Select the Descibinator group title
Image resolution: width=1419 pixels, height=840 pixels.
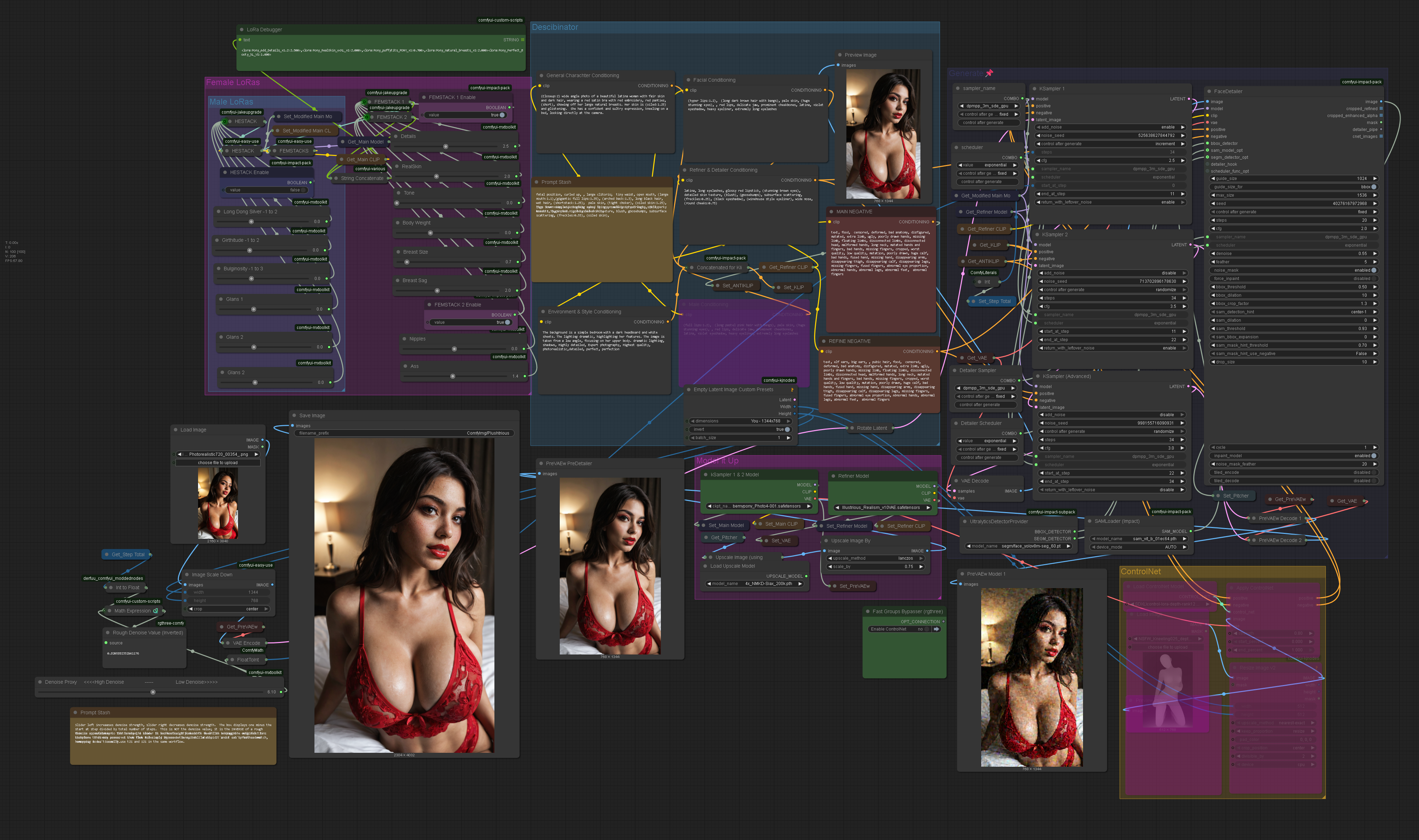tap(555, 27)
